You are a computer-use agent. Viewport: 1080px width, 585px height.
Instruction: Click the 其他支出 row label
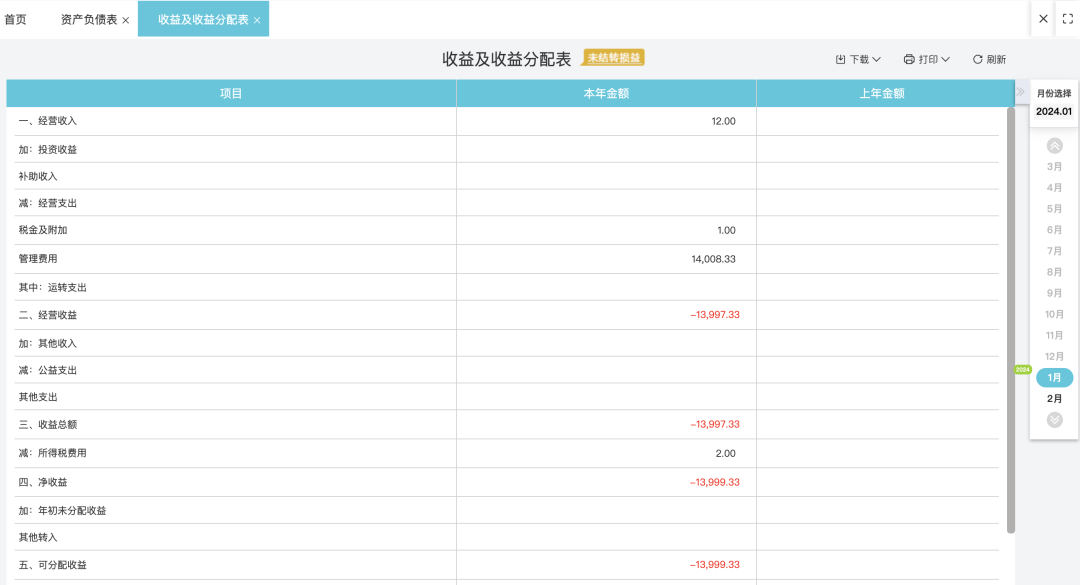click(38, 397)
